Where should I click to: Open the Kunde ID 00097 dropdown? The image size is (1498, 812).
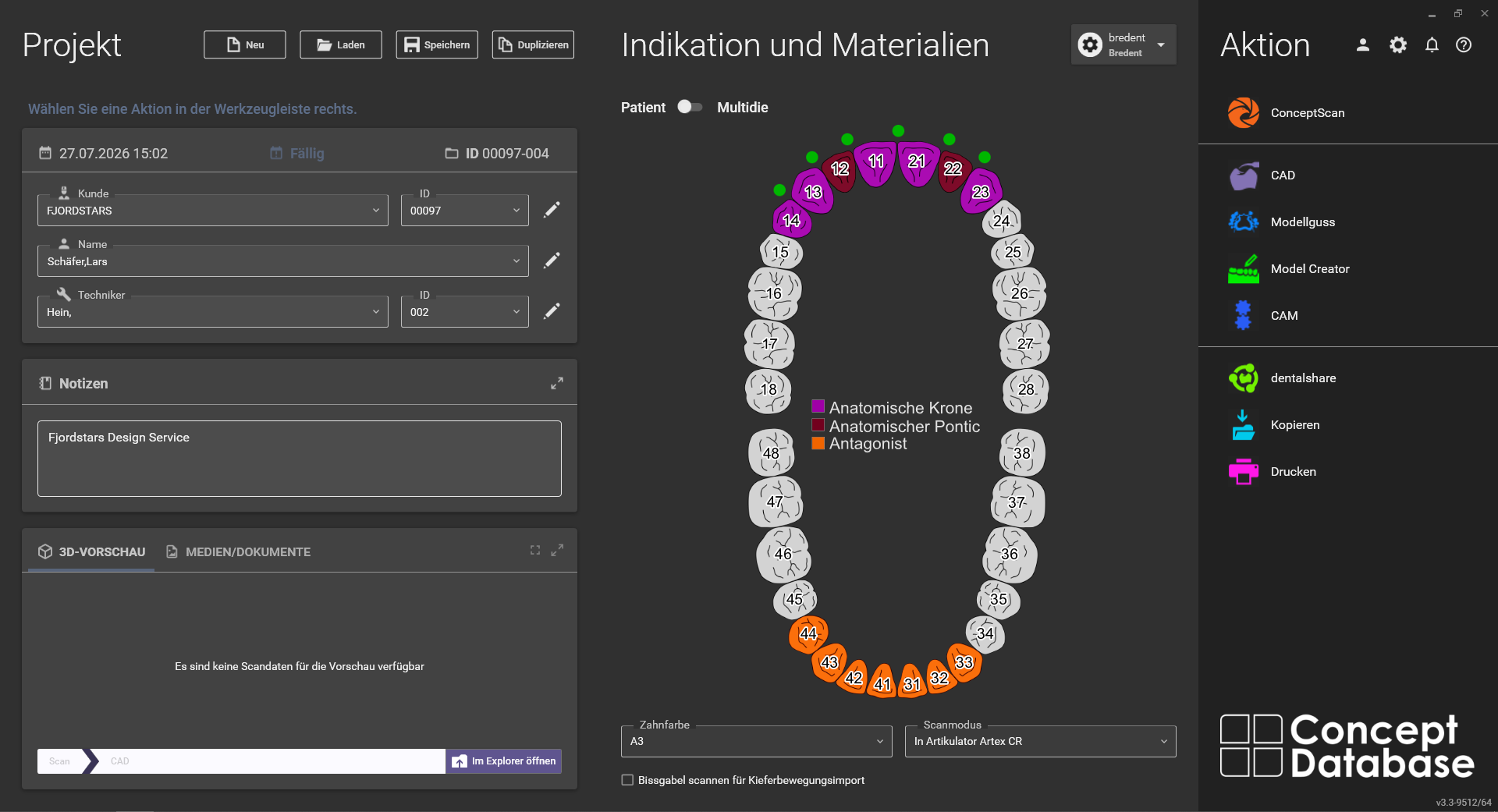coord(465,211)
